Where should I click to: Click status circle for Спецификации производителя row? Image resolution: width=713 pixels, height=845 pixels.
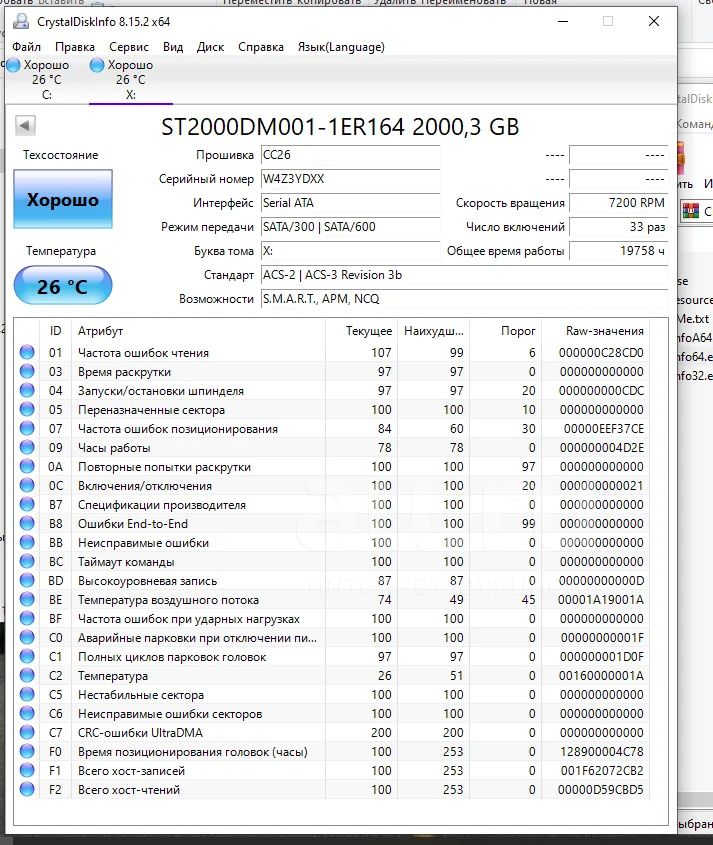27,504
